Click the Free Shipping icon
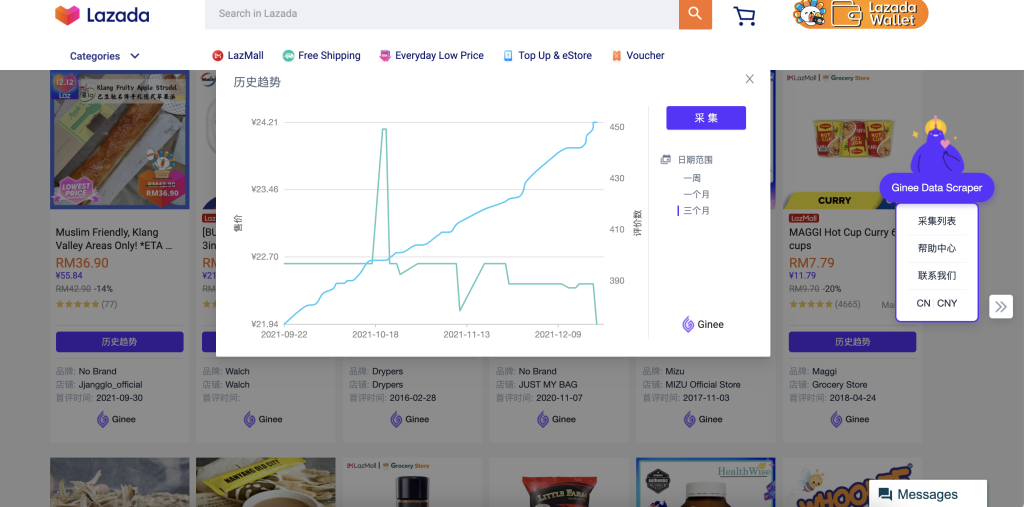The width and height of the screenshot is (1024, 507). coord(288,56)
